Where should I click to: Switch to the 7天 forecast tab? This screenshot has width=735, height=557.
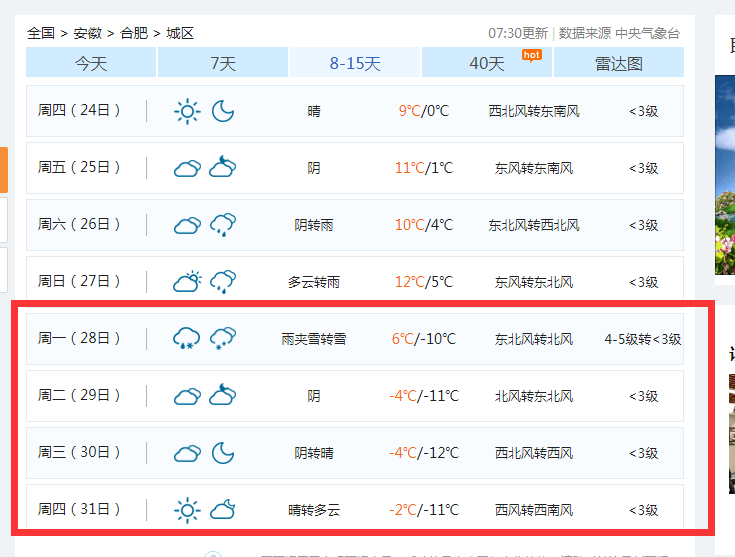(x=223, y=62)
